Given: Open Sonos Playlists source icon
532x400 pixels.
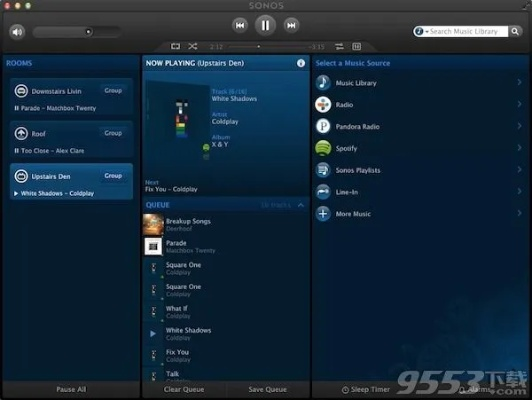Looking at the screenshot, I should coord(323,170).
